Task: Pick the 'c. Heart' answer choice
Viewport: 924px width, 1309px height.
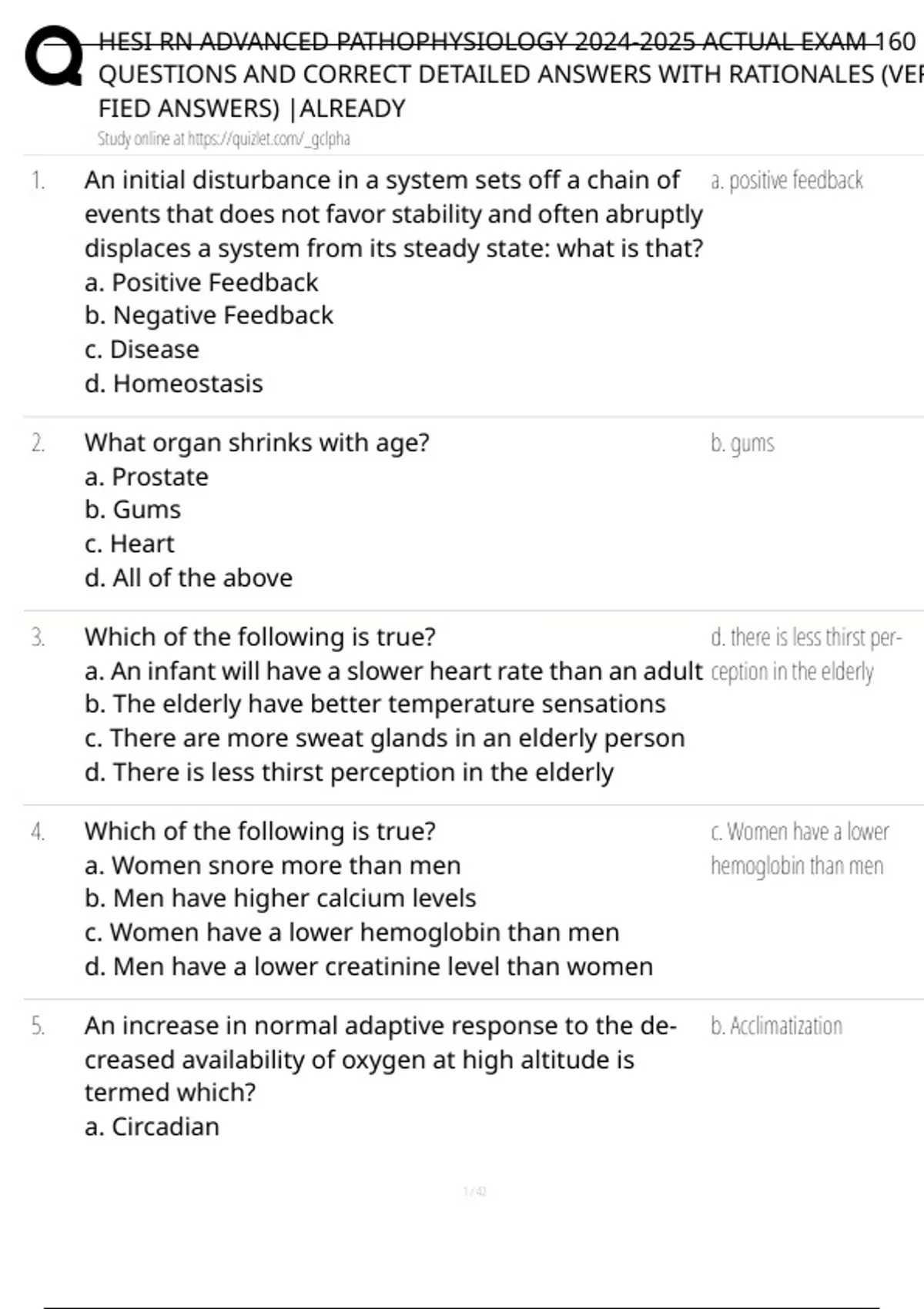Action: point(129,544)
